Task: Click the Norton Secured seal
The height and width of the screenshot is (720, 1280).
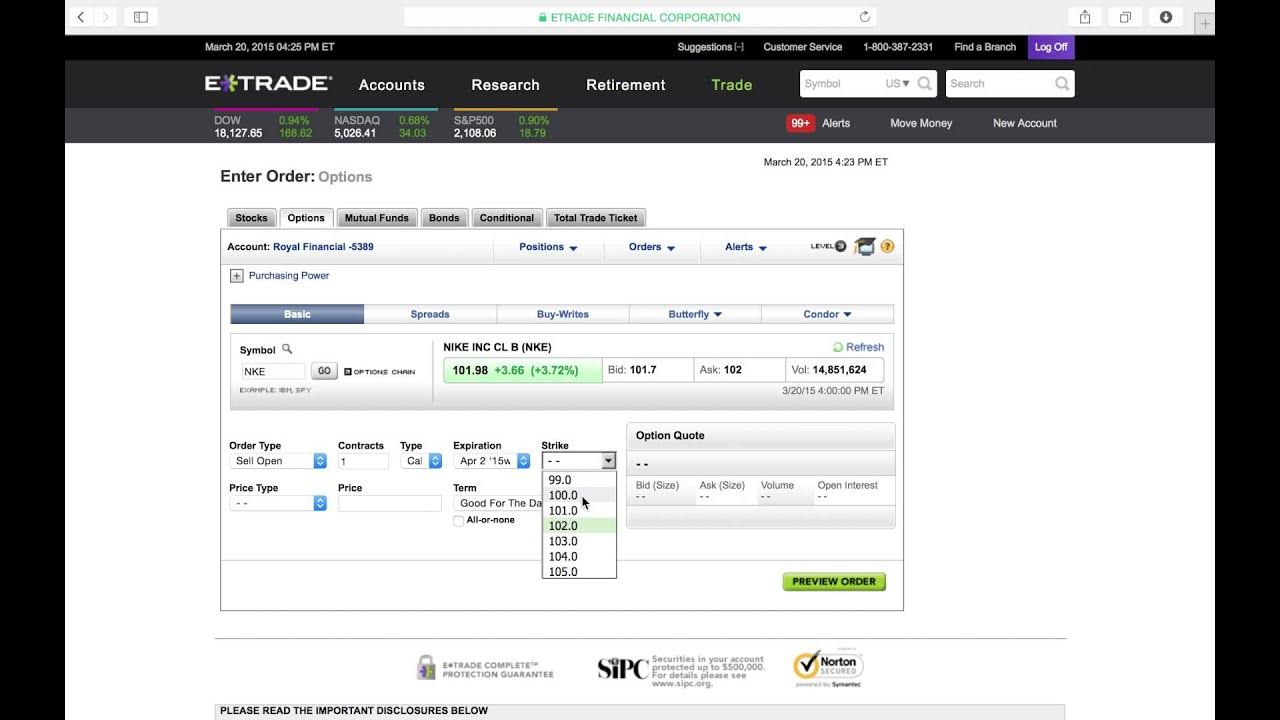Action: pos(829,667)
